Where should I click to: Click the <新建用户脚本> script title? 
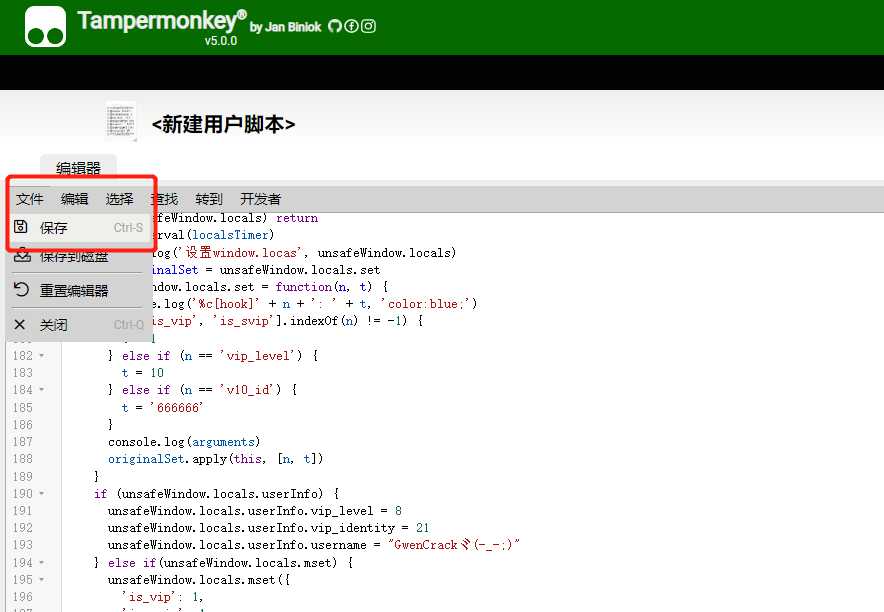tap(223, 124)
